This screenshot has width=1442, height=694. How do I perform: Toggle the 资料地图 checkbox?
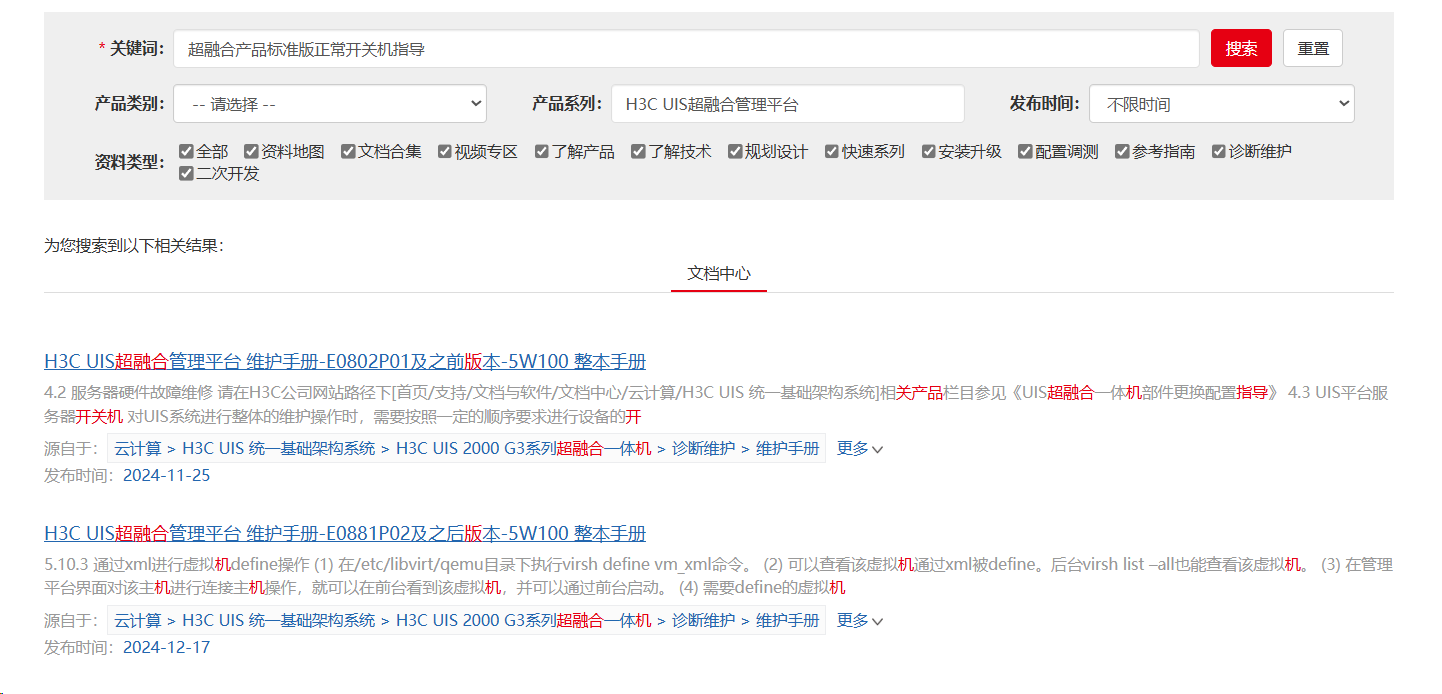click(251, 151)
